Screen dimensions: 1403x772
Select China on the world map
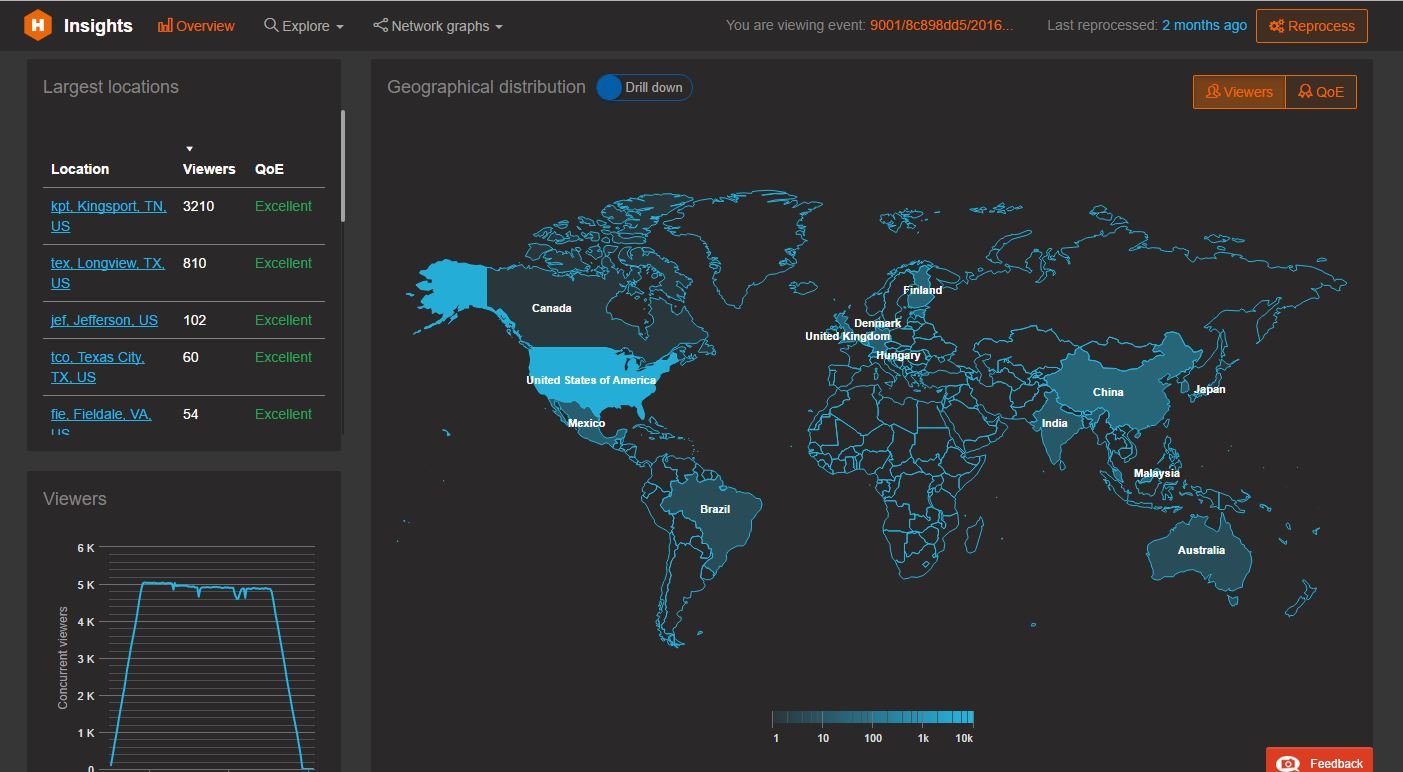click(1107, 392)
